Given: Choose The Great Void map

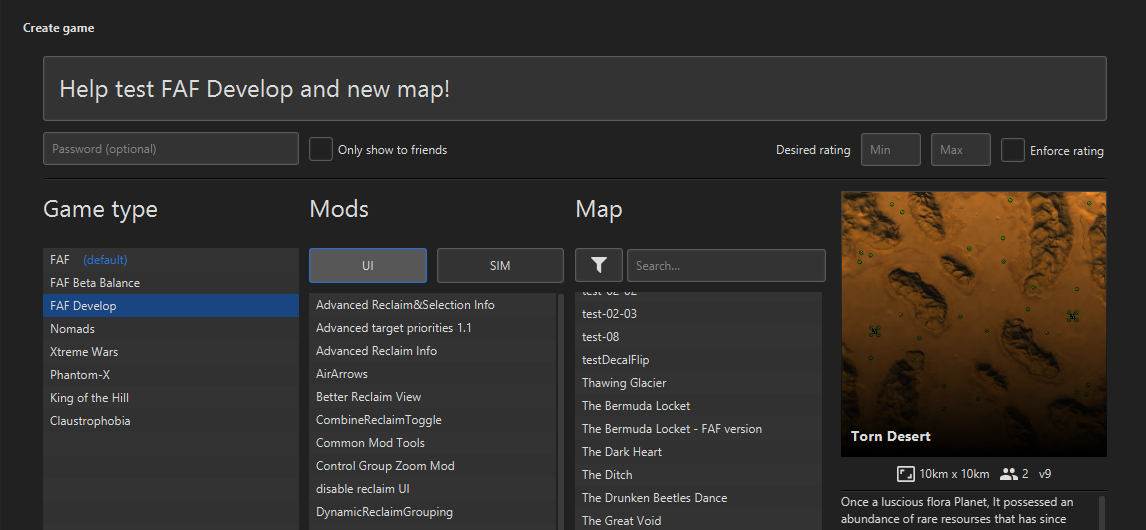Looking at the screenshot, I should click(699, 520).
